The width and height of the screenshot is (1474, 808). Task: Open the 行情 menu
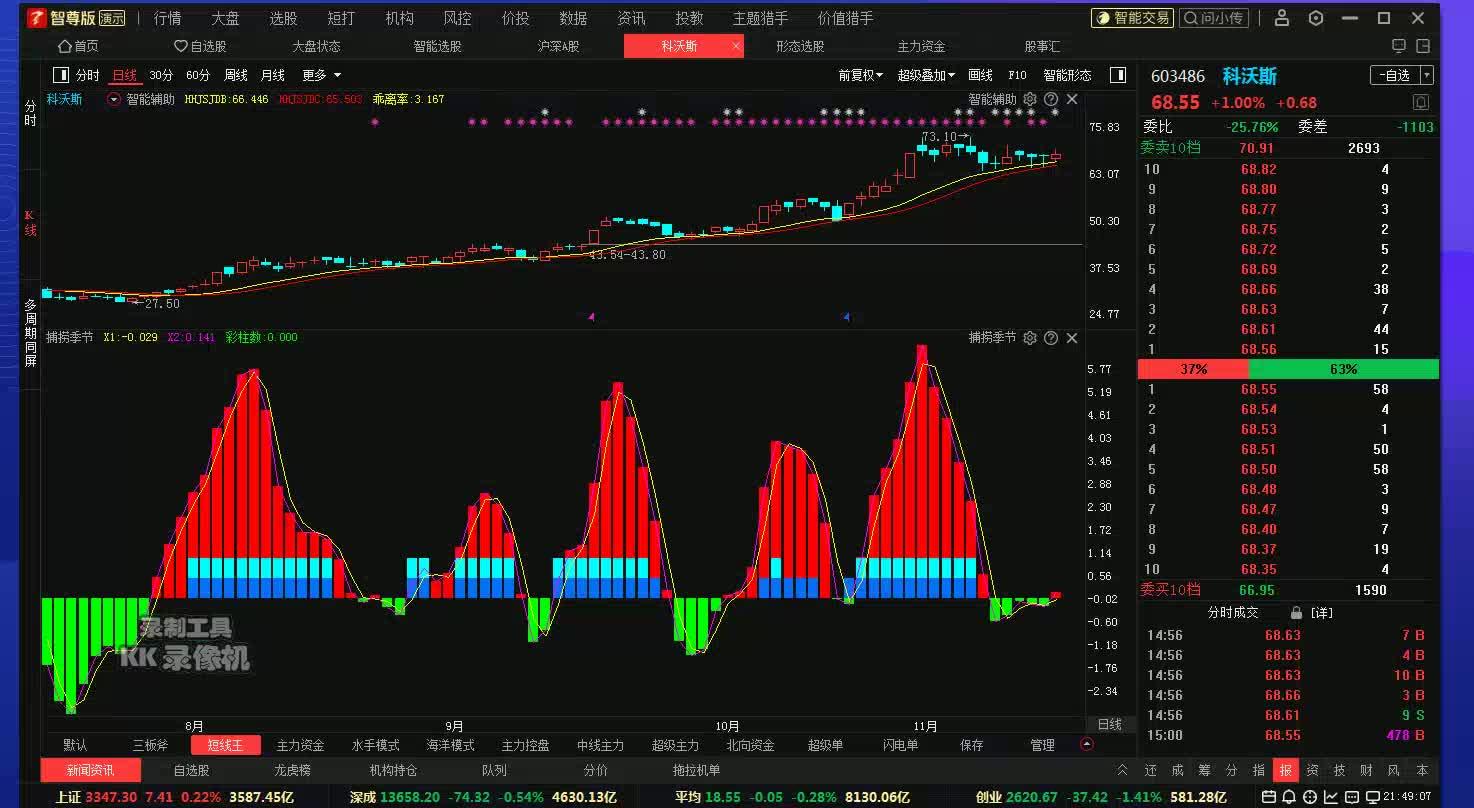(x=168, y=18)
